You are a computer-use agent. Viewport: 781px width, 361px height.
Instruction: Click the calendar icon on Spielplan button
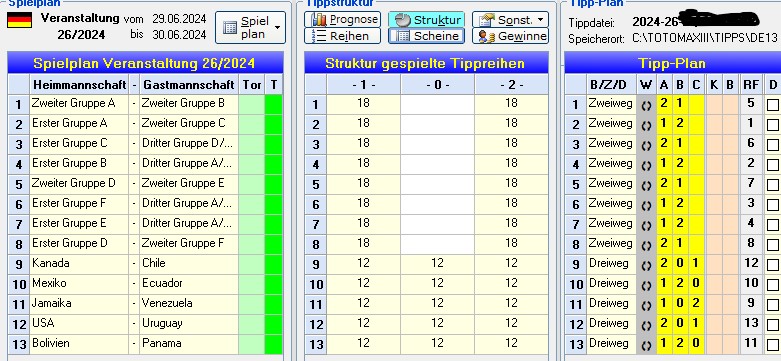(x=230, y=28)
